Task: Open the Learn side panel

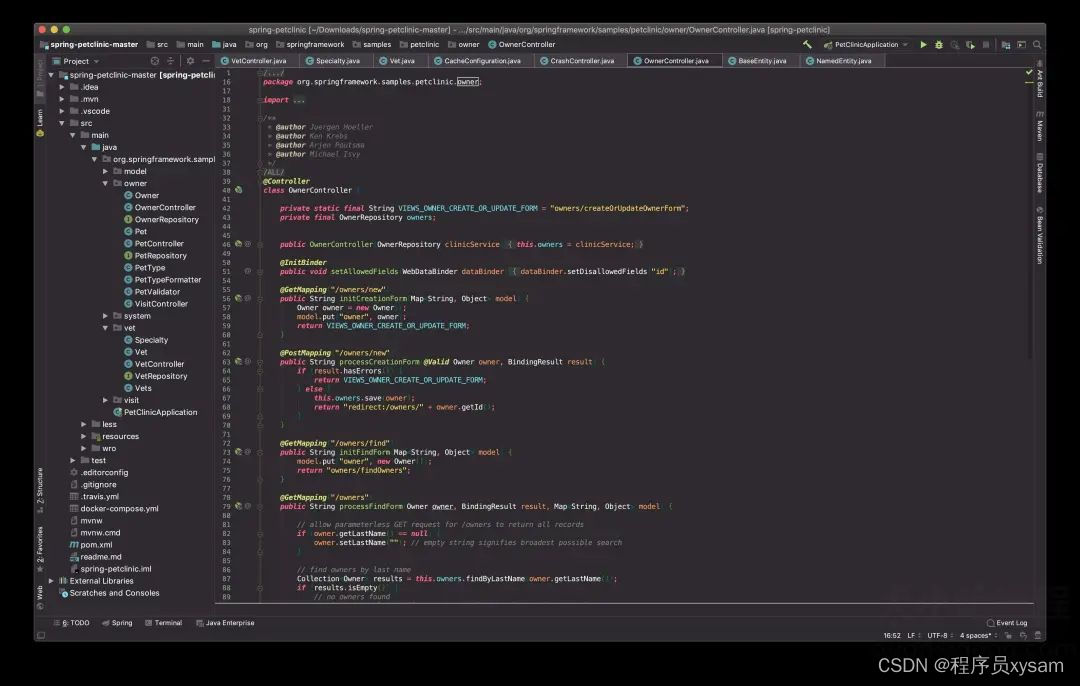Action: [x=40, y=123]
